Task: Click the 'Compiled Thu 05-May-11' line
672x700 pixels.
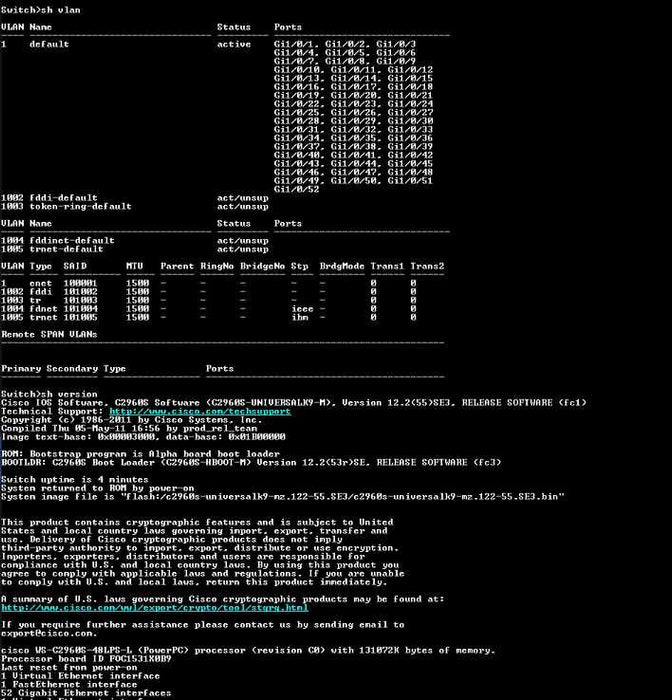Action: (x=129, y=428)
